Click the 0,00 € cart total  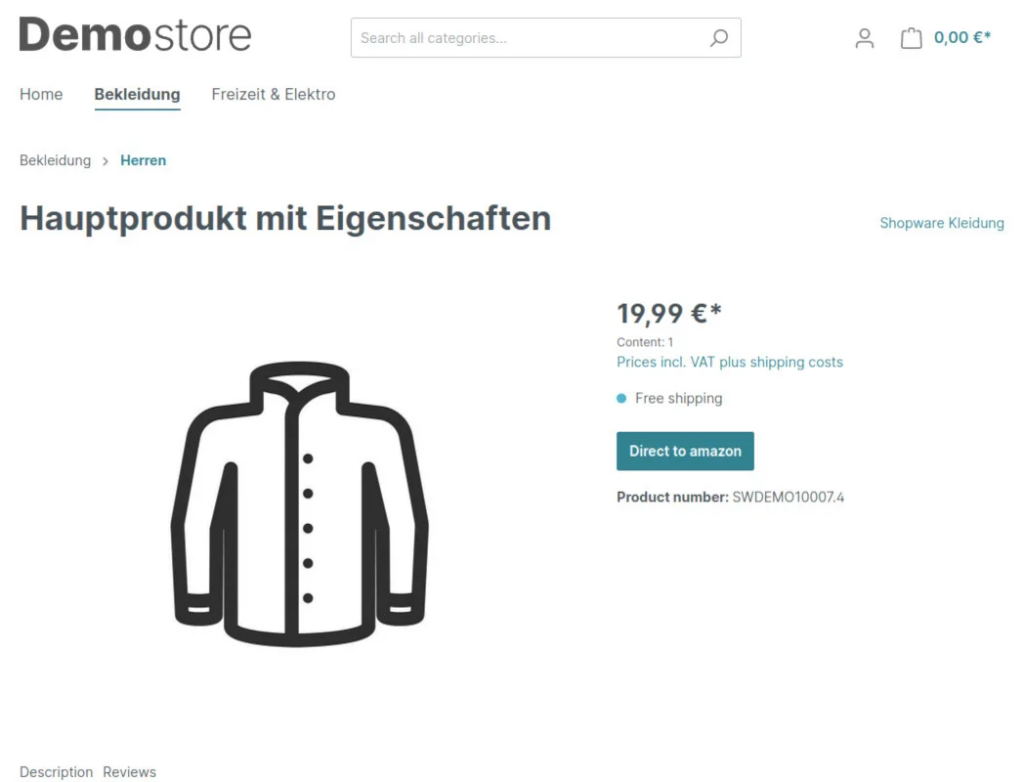pyautogui.click(x=962, y=38)
